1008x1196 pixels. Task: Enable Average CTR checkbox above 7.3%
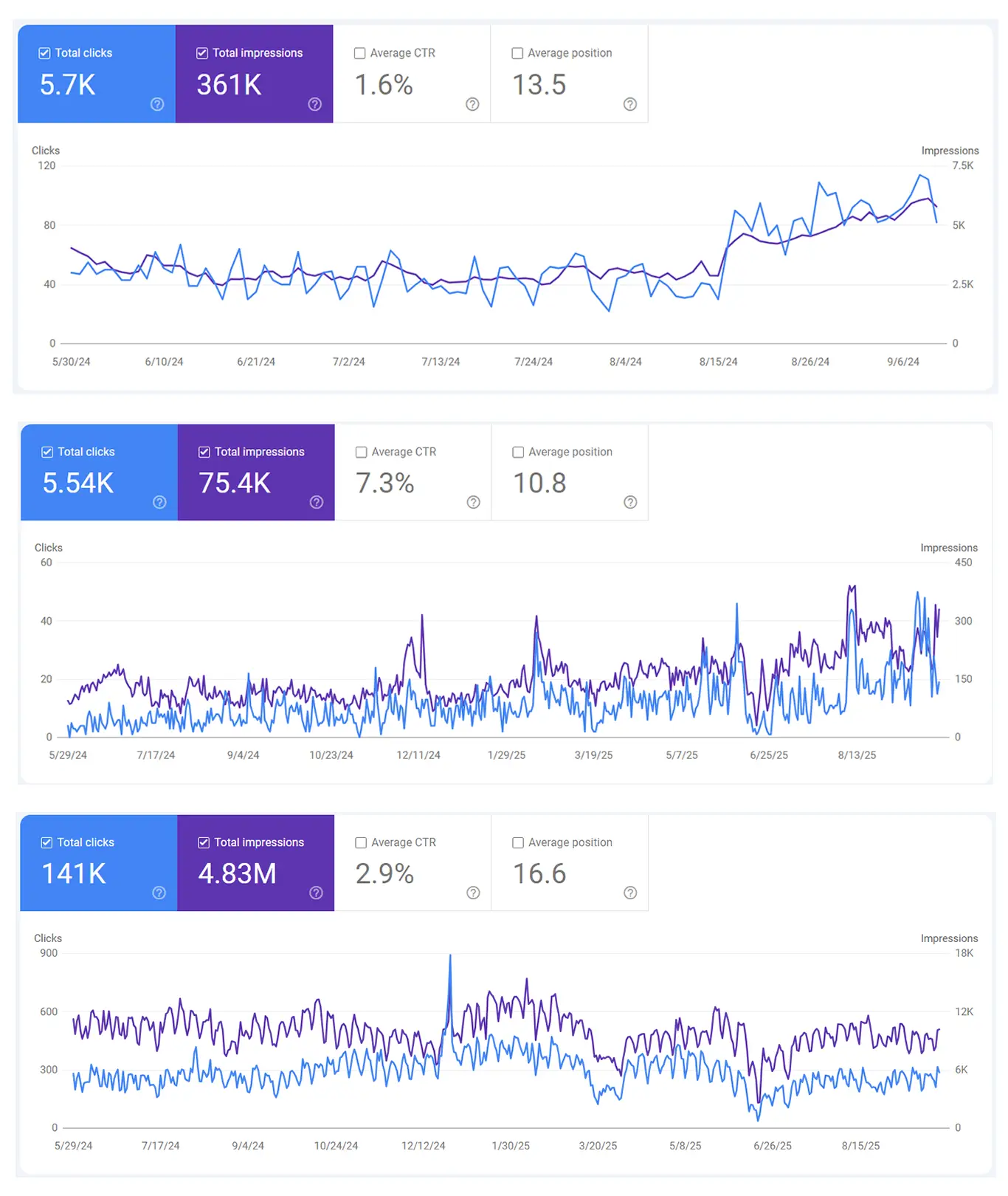tap(362, 452)
